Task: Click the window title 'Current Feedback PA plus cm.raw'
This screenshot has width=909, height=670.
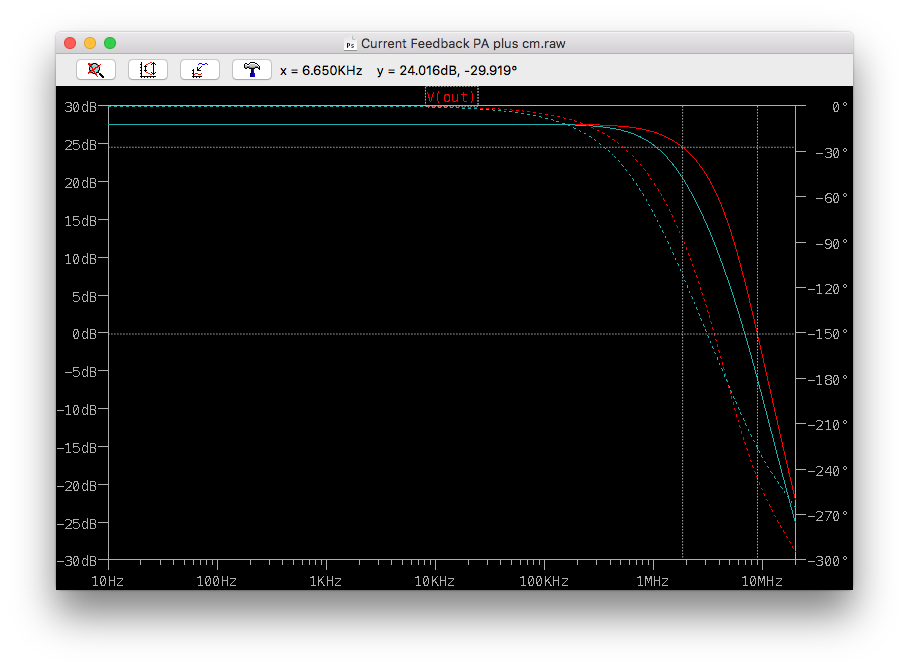Action: click(x=463, y=43)
